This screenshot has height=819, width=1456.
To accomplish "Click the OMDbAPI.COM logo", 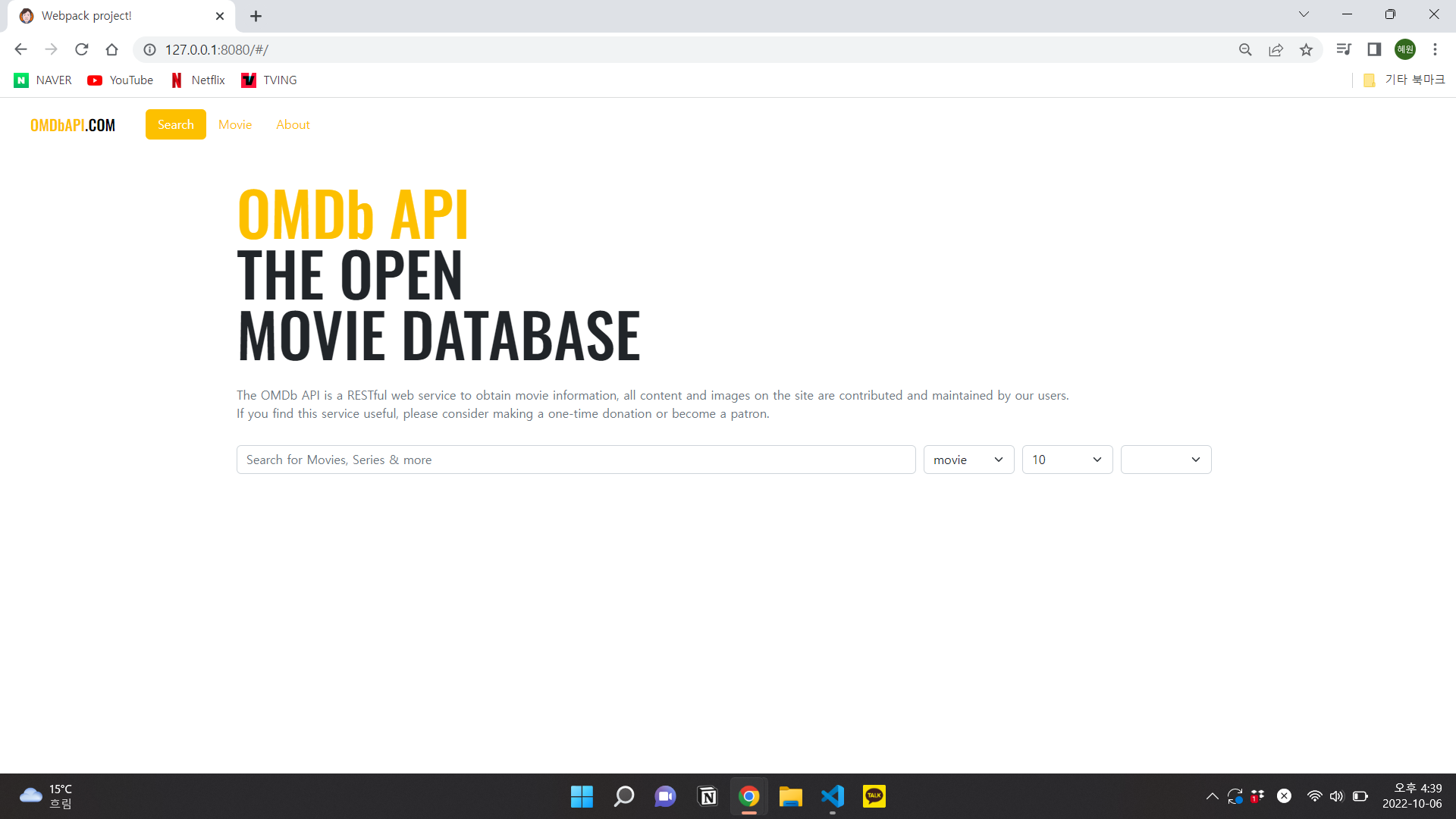I will (73, 125).
